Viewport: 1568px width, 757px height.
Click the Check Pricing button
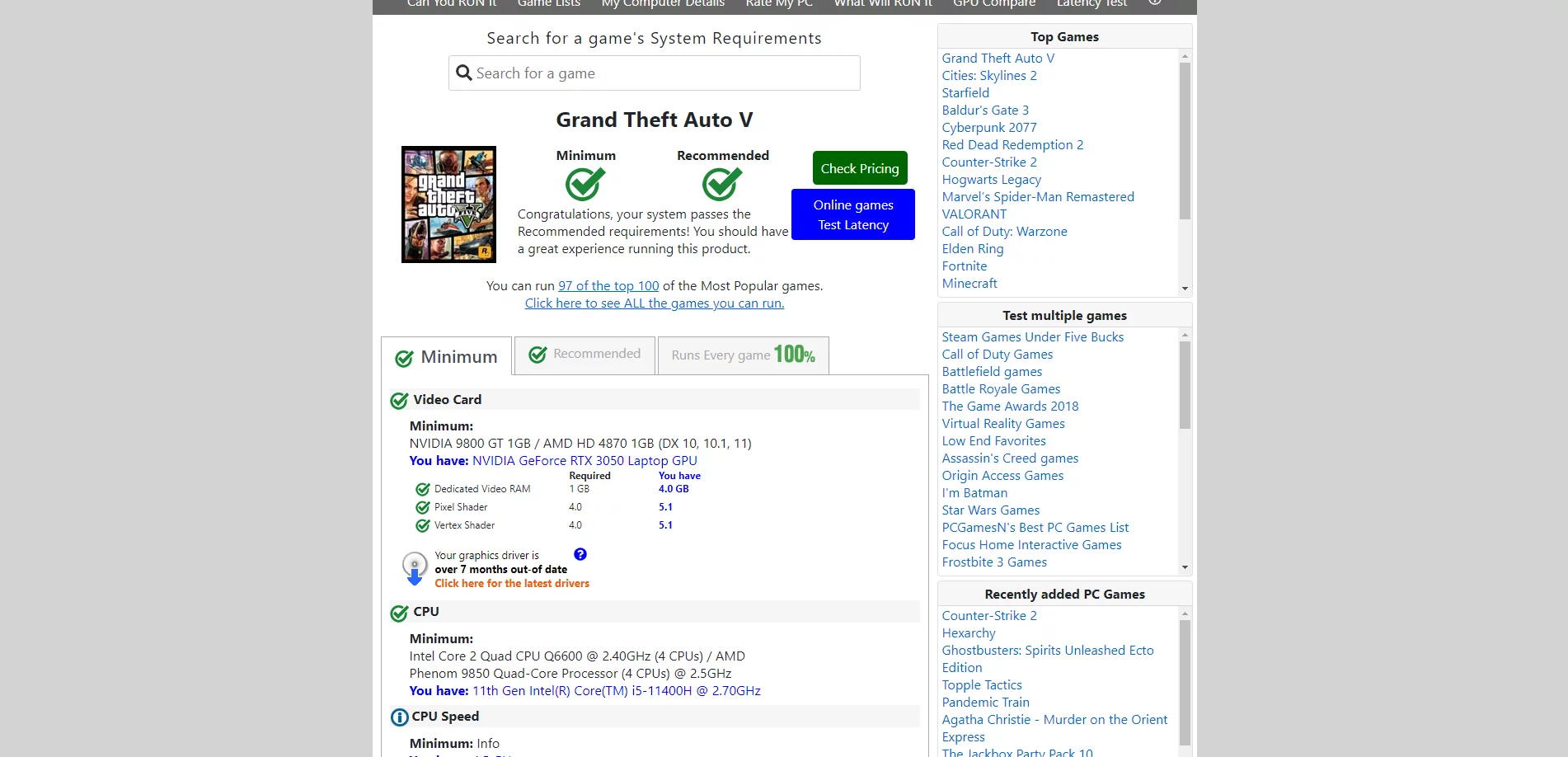(x=860, y=168)
